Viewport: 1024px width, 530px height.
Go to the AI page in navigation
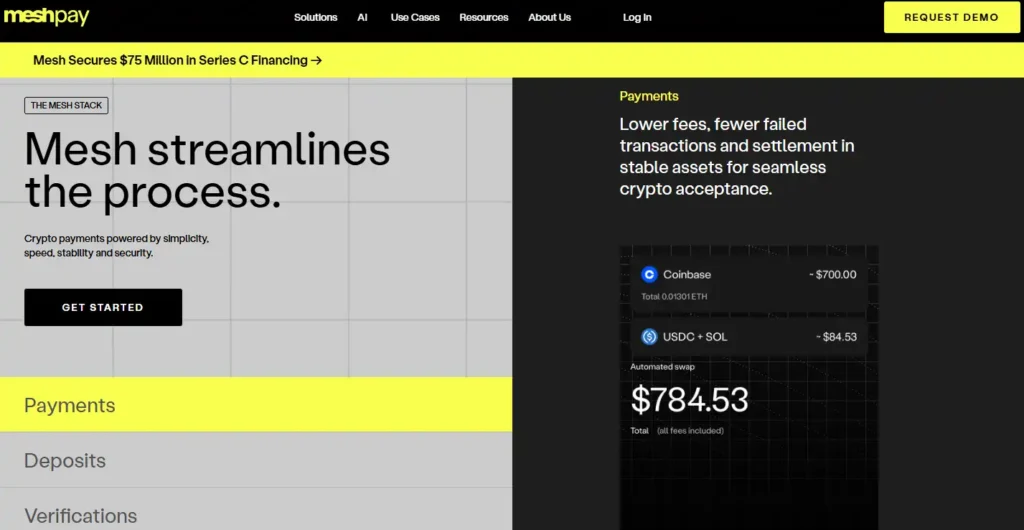363,17
